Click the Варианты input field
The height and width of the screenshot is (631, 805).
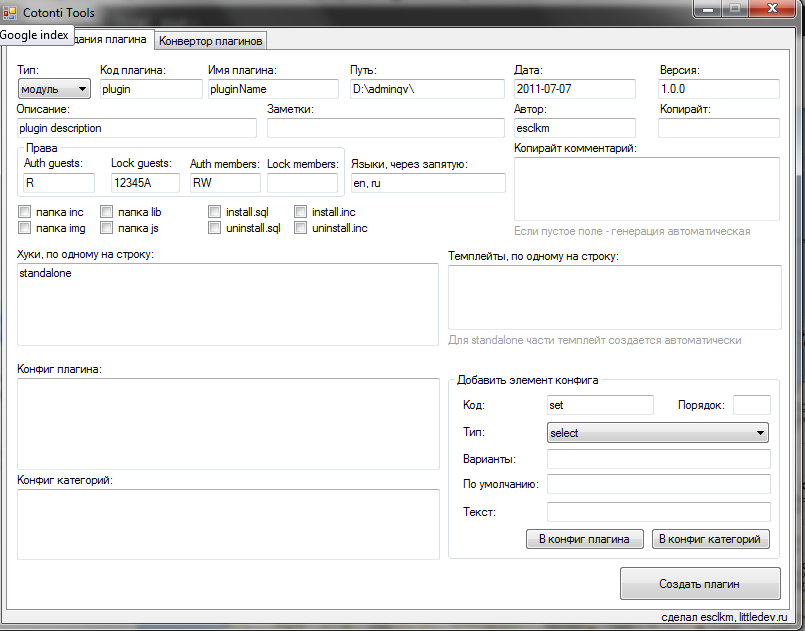pyautogui.click(x=659, y=458)
